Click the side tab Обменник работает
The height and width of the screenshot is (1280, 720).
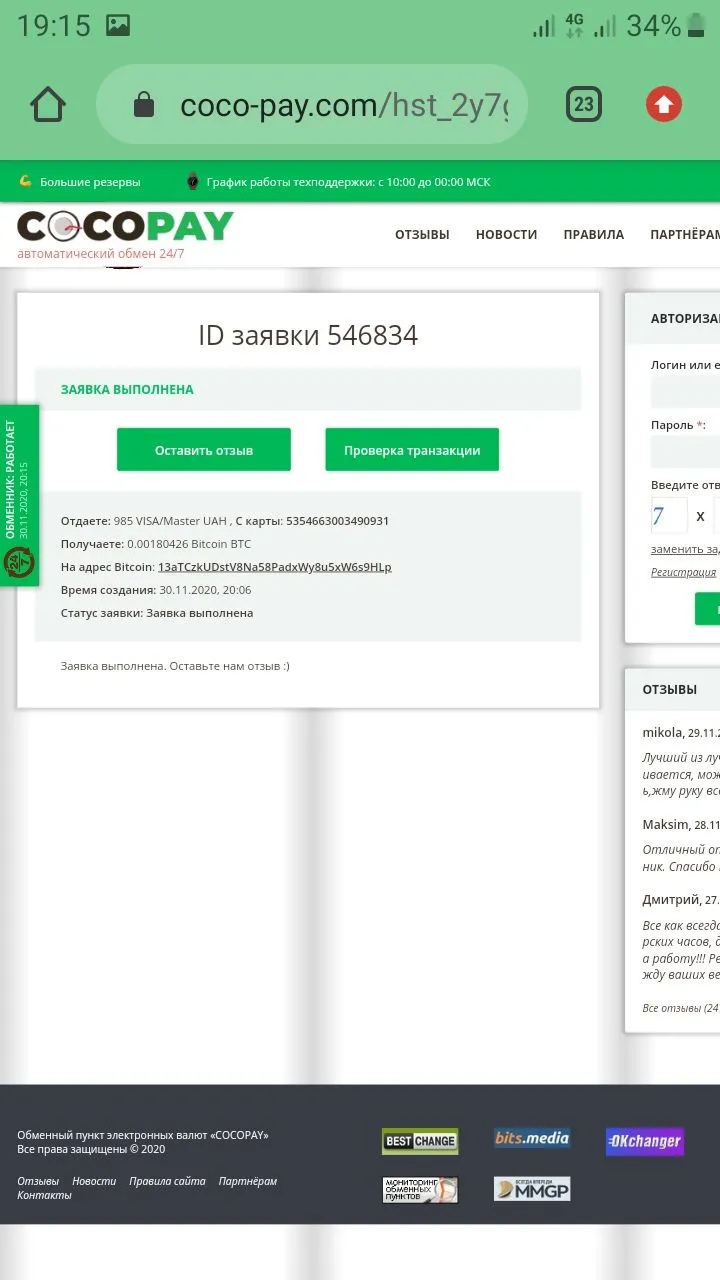coord(18,495)
